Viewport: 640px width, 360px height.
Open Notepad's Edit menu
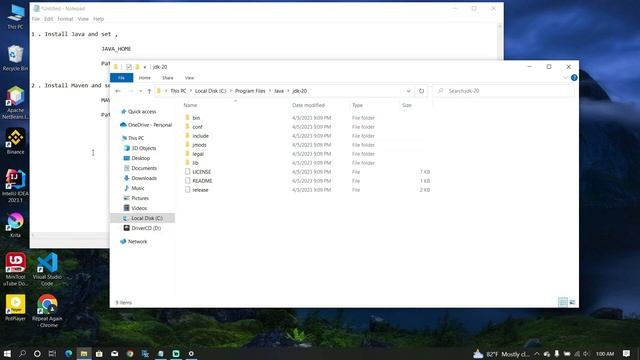click(x=49, y=19)
